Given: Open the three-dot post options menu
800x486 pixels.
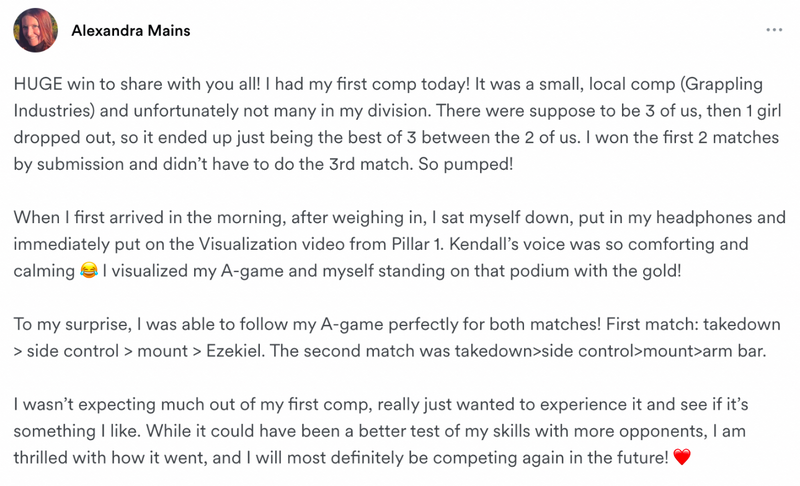Looking at the screenshot, I should [x=774, y=30].
